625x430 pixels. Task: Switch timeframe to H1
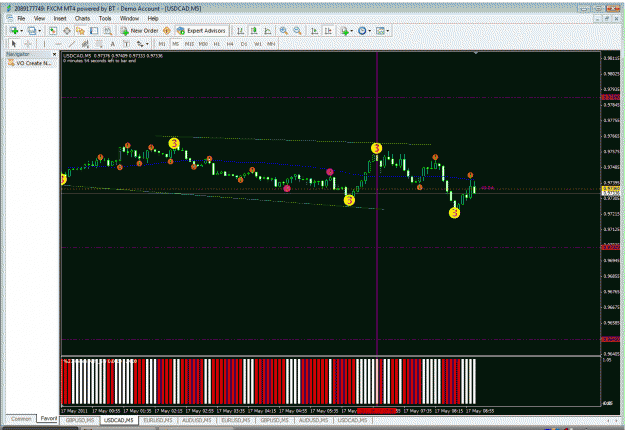tap(217, 44)
